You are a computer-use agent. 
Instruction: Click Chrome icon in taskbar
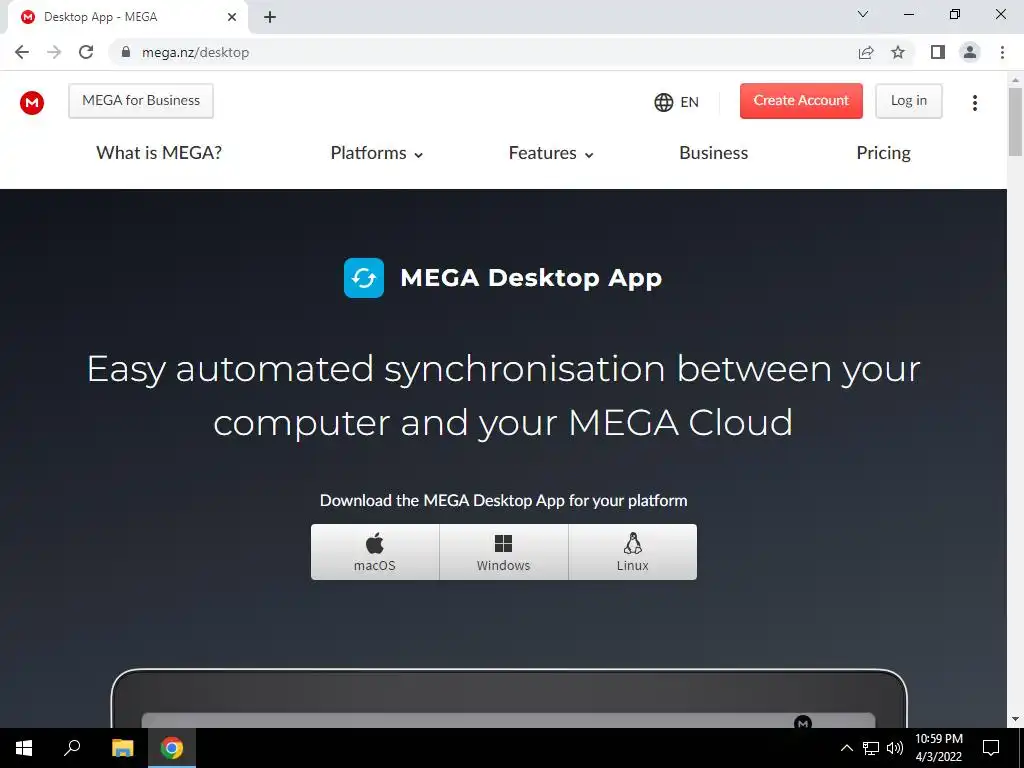pos(172,748)
